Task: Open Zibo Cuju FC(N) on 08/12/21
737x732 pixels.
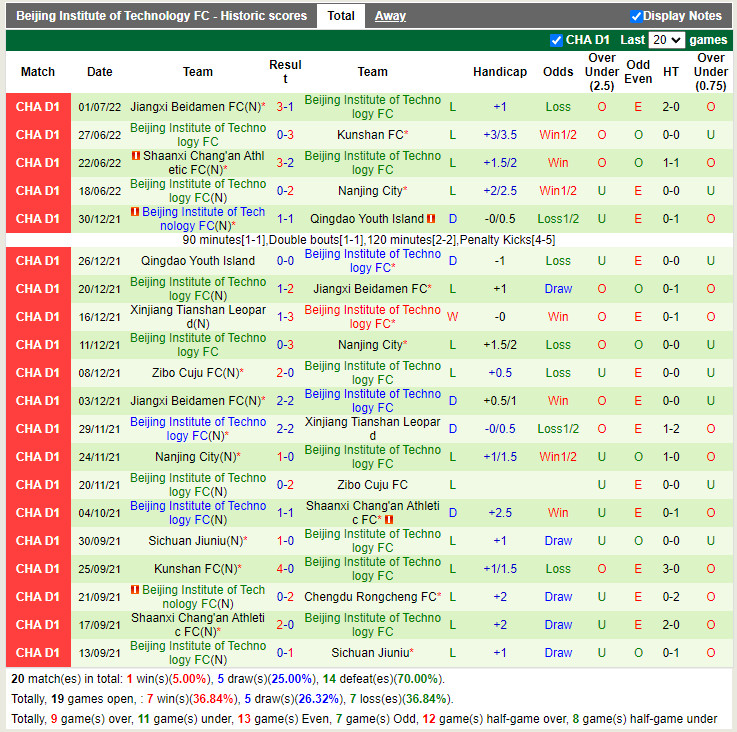Action: click(x=196, y=373)
